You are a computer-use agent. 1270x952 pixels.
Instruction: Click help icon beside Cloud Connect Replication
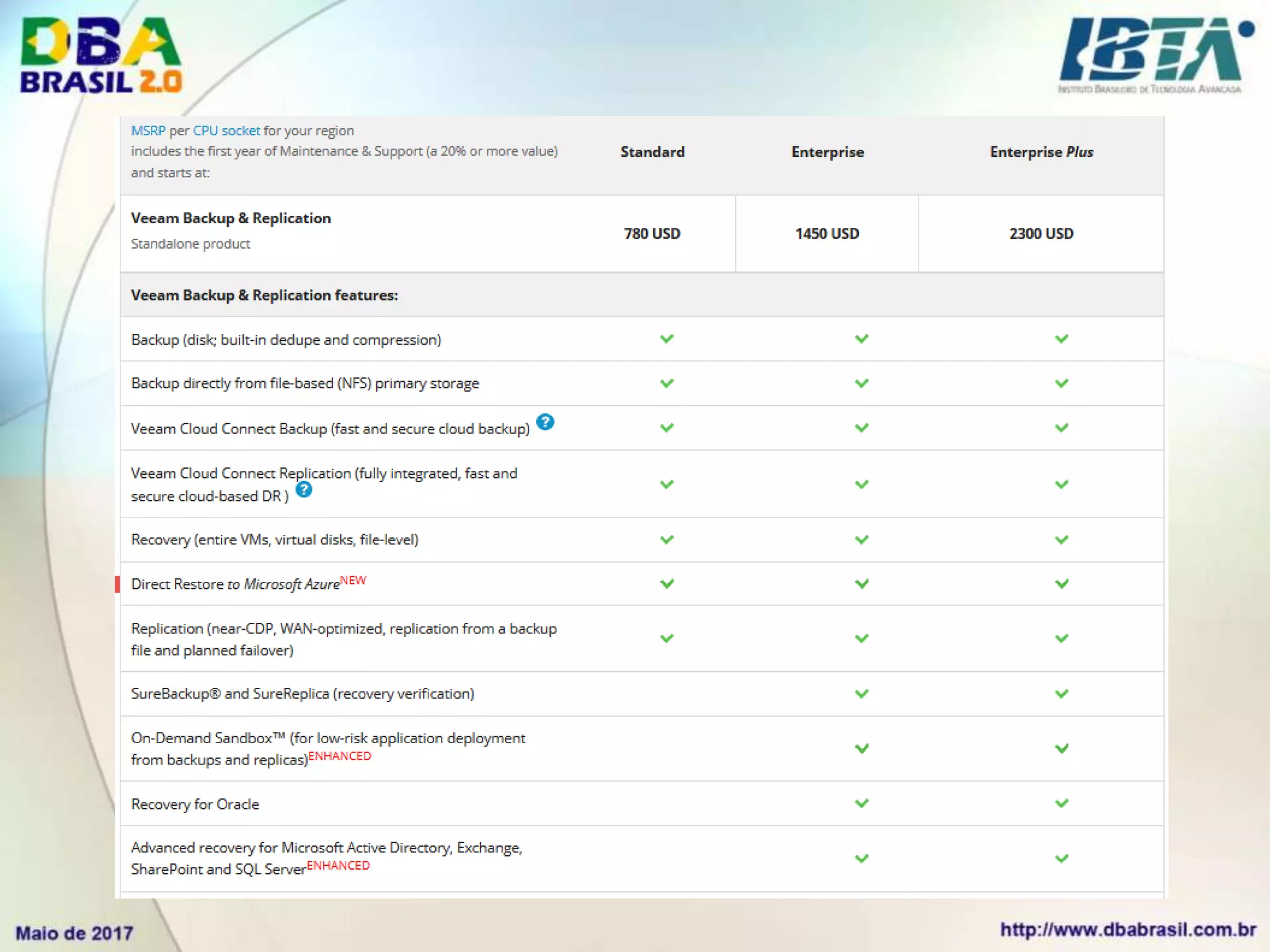pyautogui.click(x=304, y=490)
